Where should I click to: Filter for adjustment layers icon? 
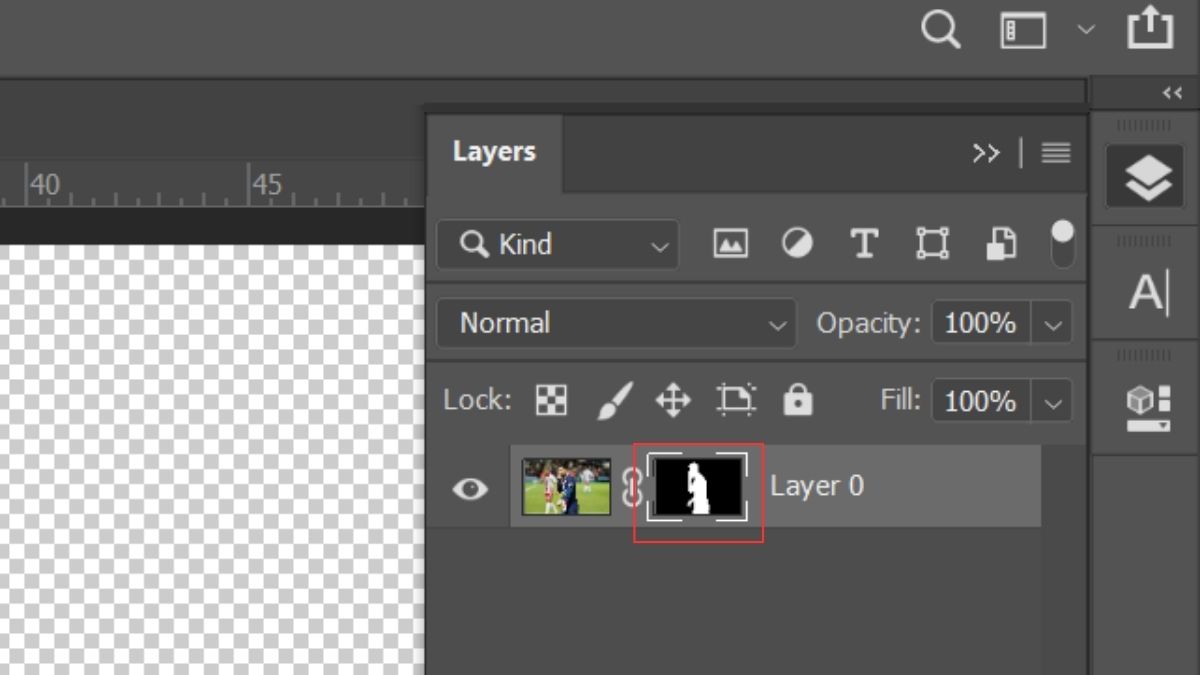click(797, 243)
